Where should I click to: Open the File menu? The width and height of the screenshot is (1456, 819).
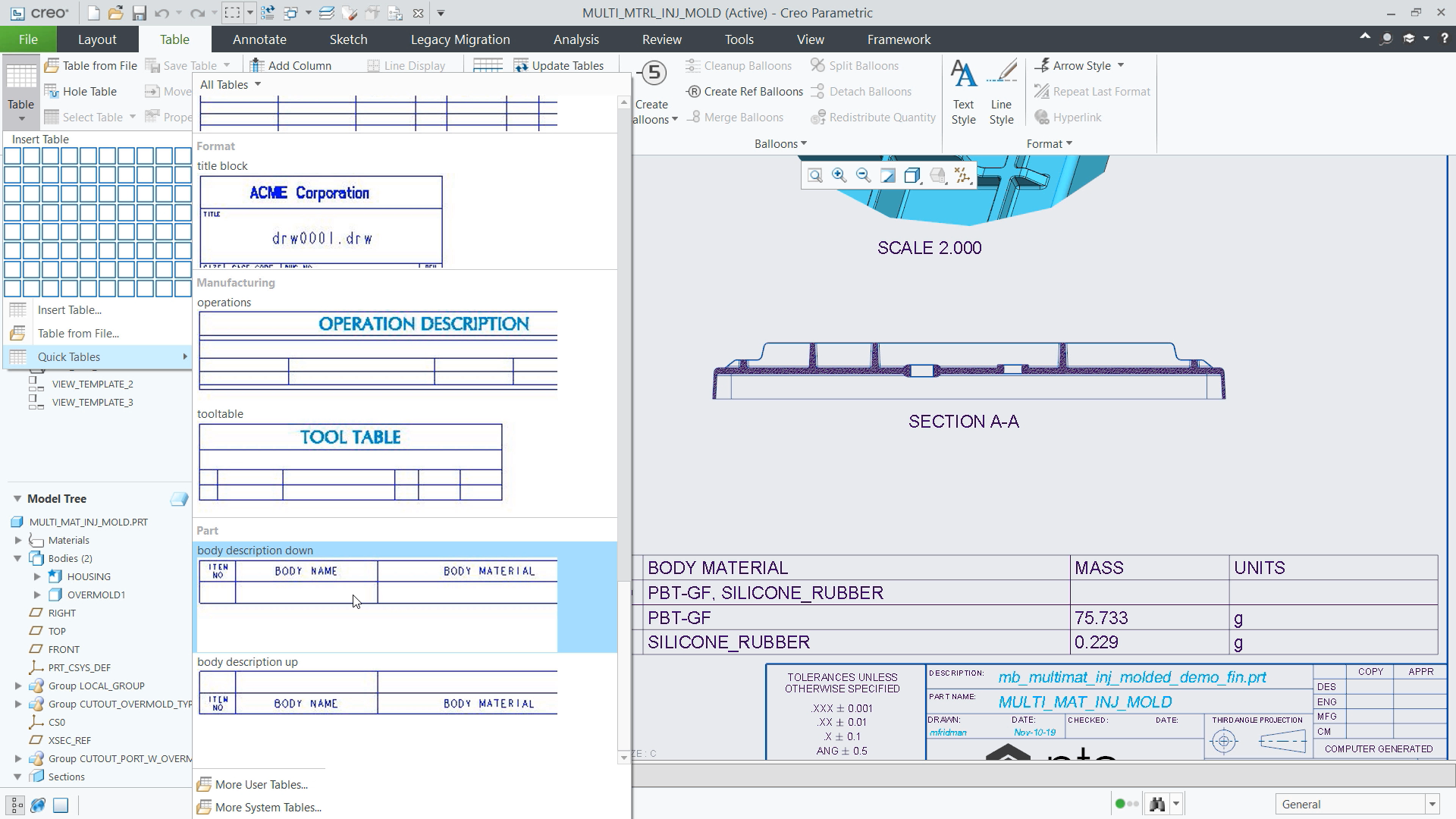click(28, 39)
